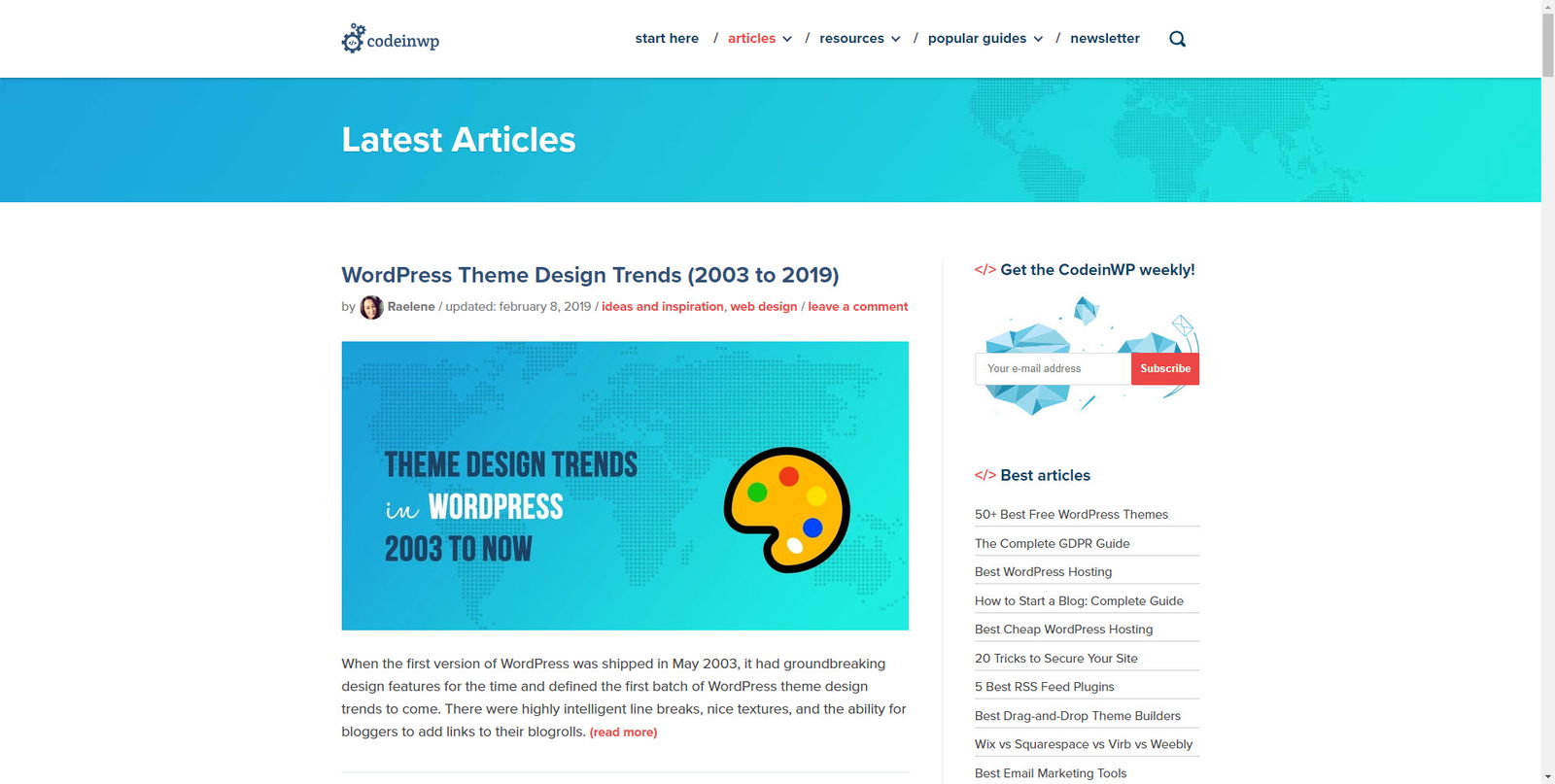Open the search magnifier icon
Image resolution: width=1555 pixels, height=784 pixels.
pyautogui.click(x=1177, y=39)
